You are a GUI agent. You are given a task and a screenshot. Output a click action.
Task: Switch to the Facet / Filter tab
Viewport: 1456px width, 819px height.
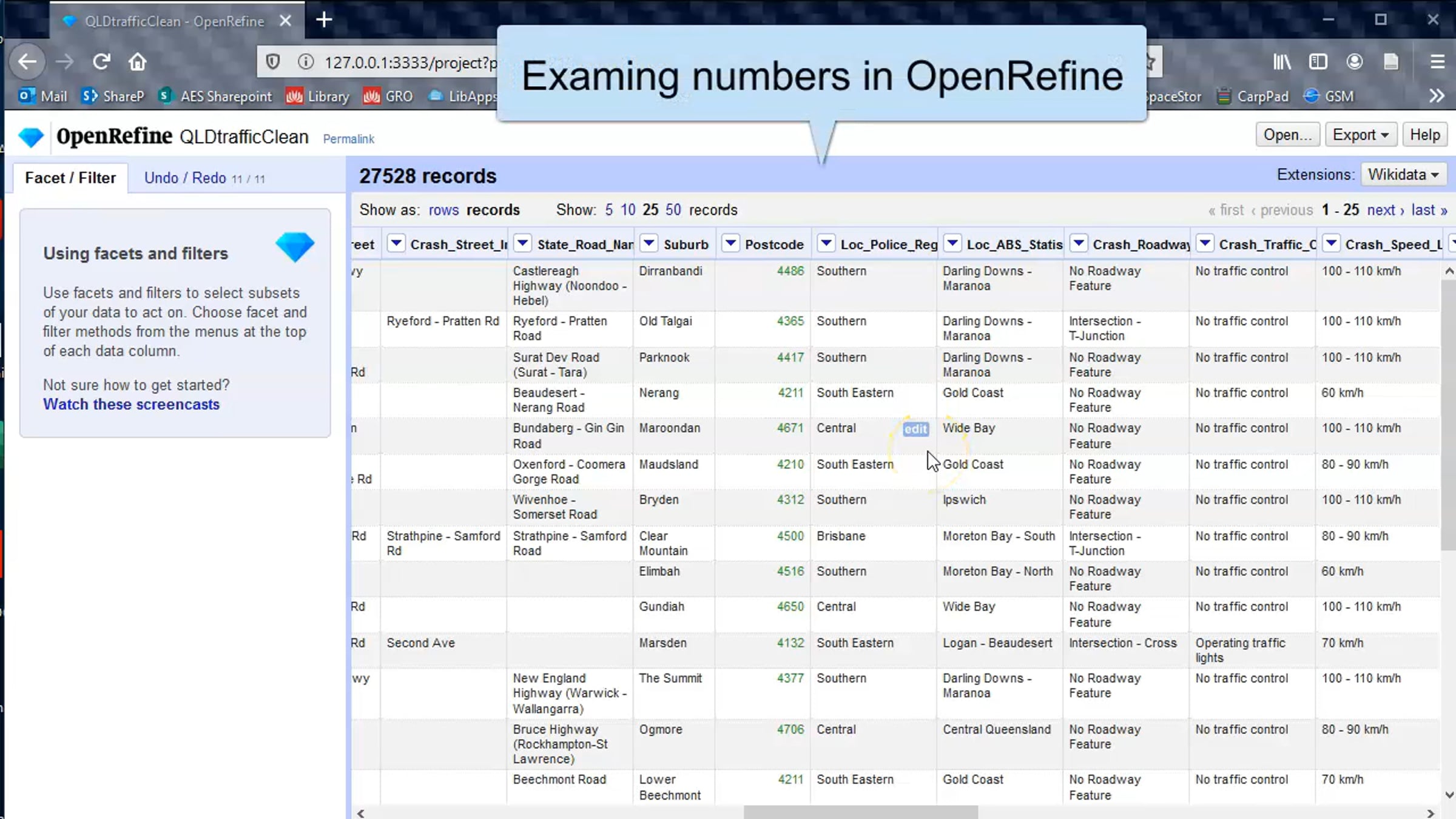tap(70, 178)
